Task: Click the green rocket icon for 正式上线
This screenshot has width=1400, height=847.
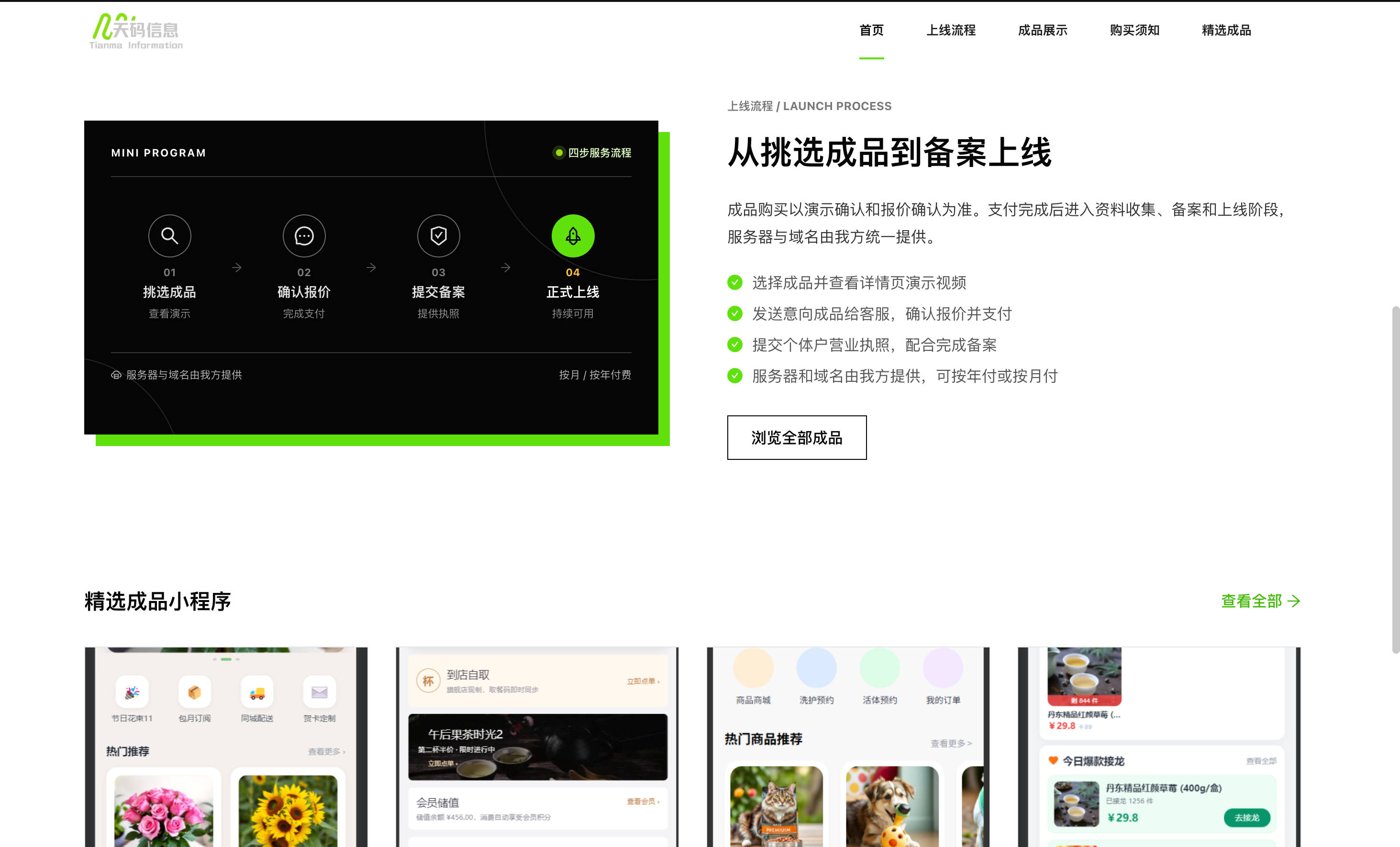Action: [x=573, y=235]
